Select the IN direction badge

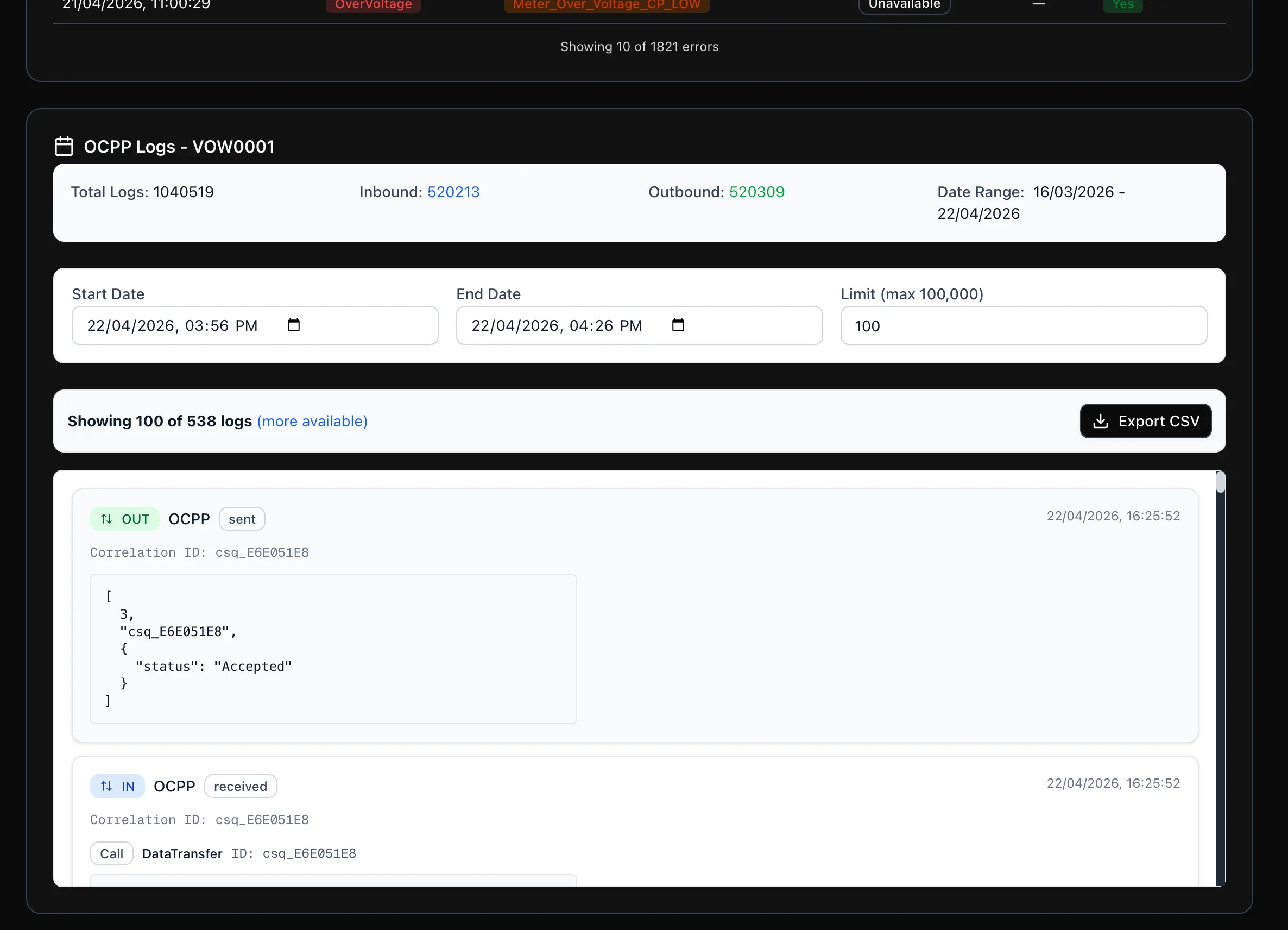tap(117, 786)
